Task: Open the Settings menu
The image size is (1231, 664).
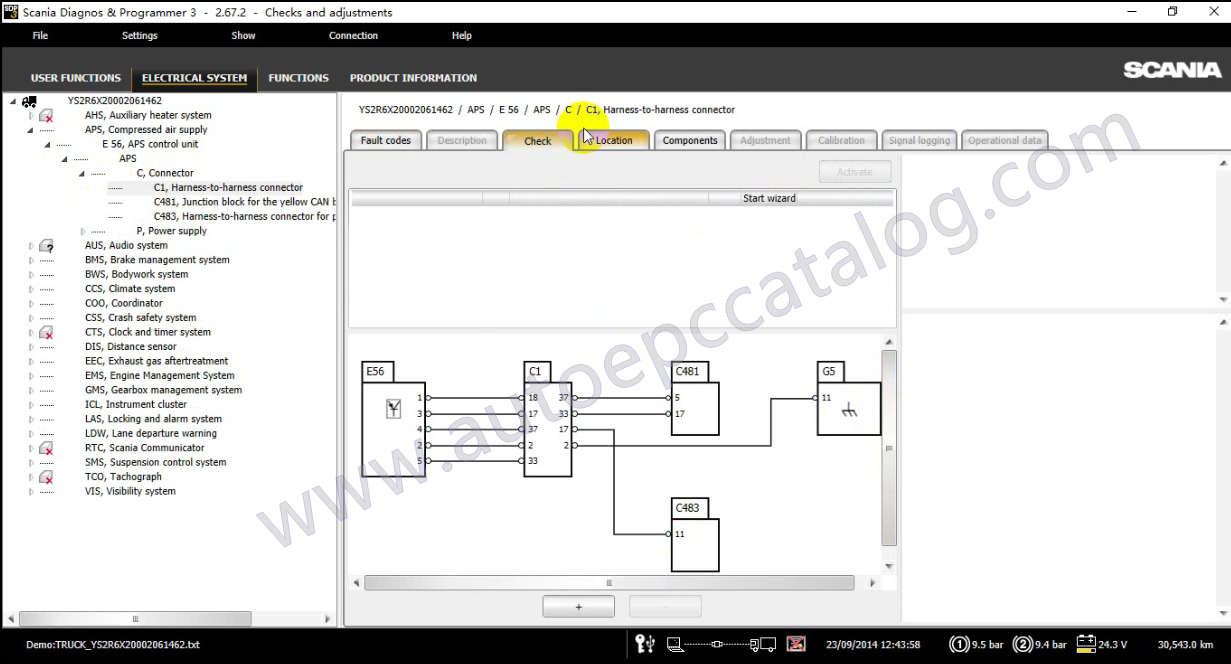Action: 139,36
